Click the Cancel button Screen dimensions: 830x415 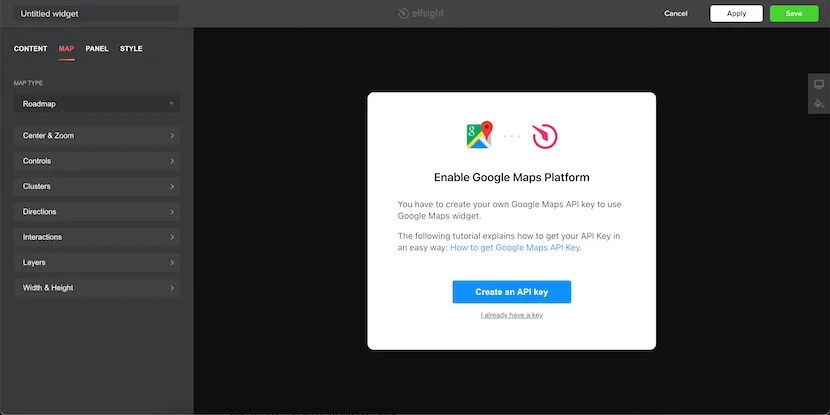675,14
